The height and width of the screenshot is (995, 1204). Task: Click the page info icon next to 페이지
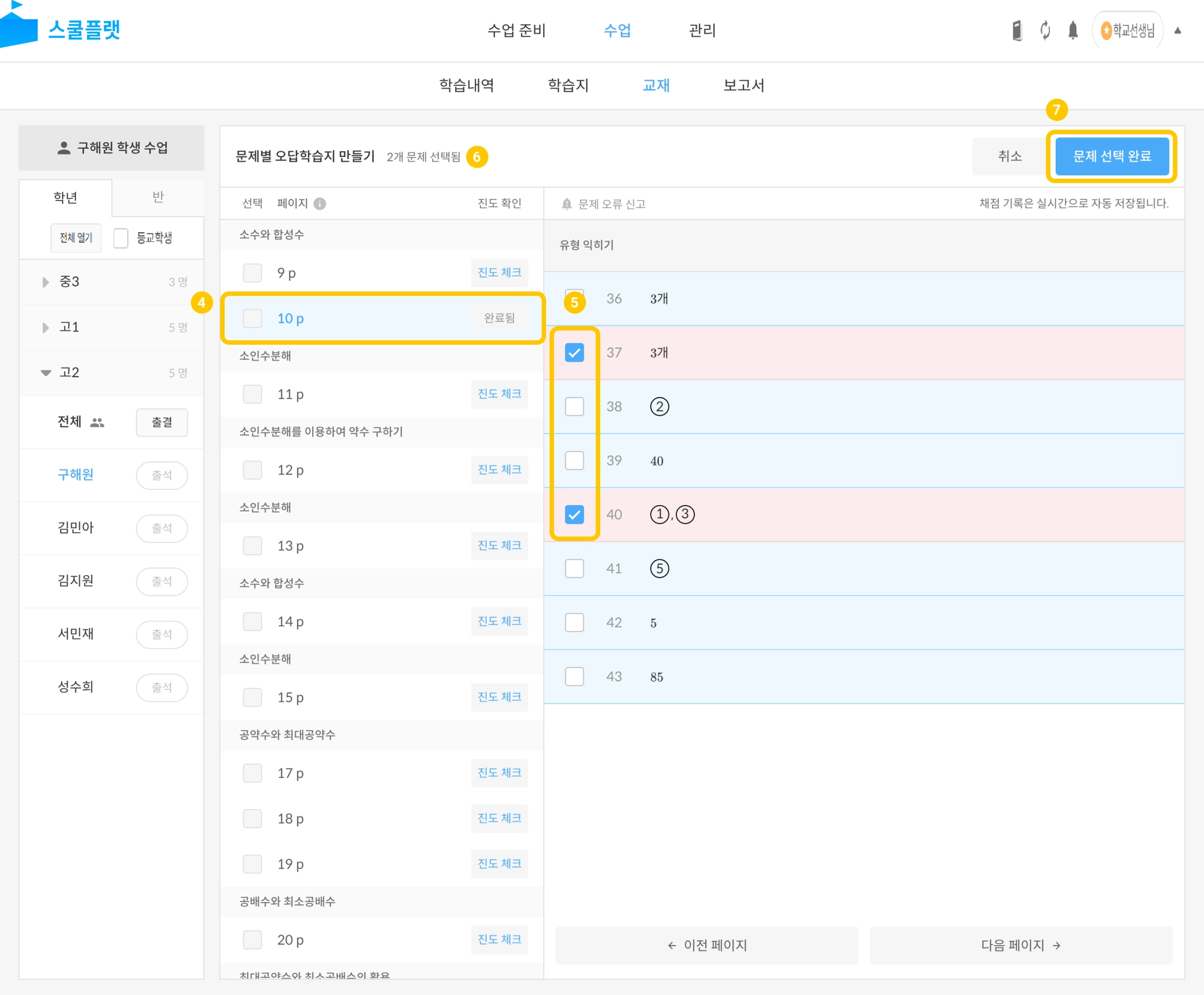point(320,203)
